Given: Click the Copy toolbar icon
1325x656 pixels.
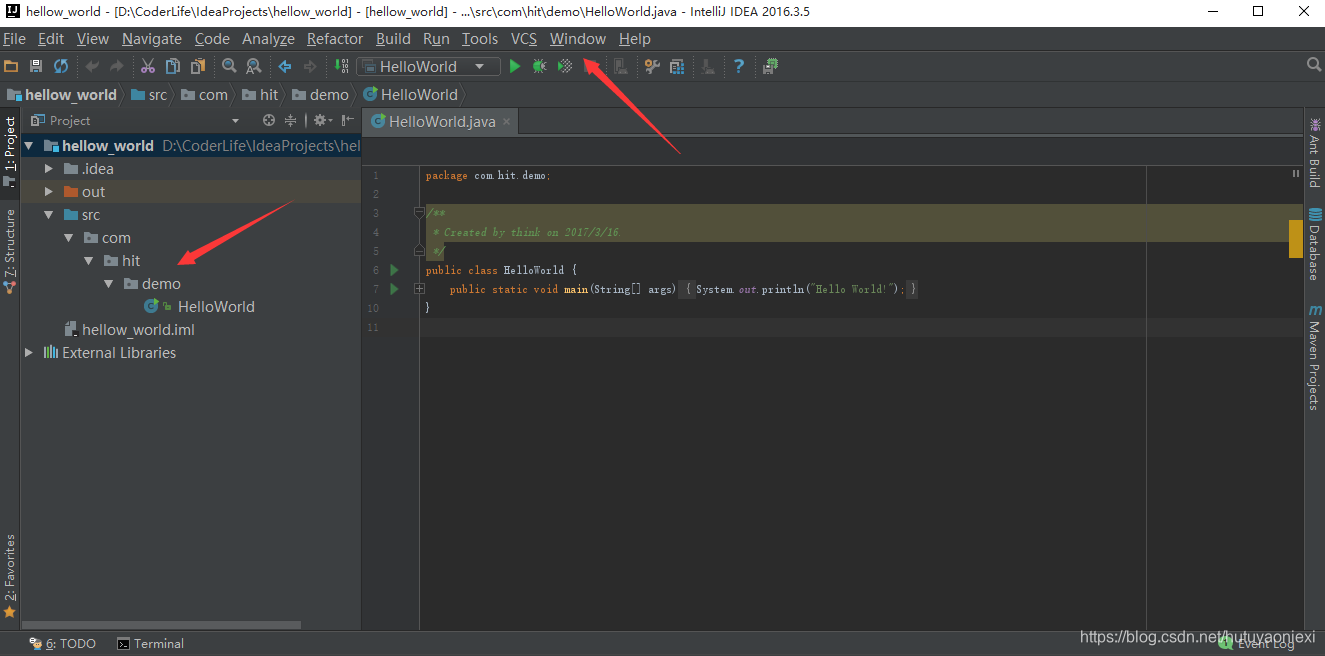Looking at the screenshot, I should point(173,66).
